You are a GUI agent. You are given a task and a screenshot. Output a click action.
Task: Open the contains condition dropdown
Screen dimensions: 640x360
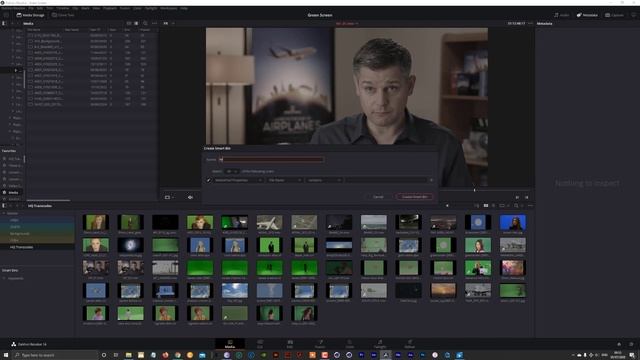pos(324,180)
